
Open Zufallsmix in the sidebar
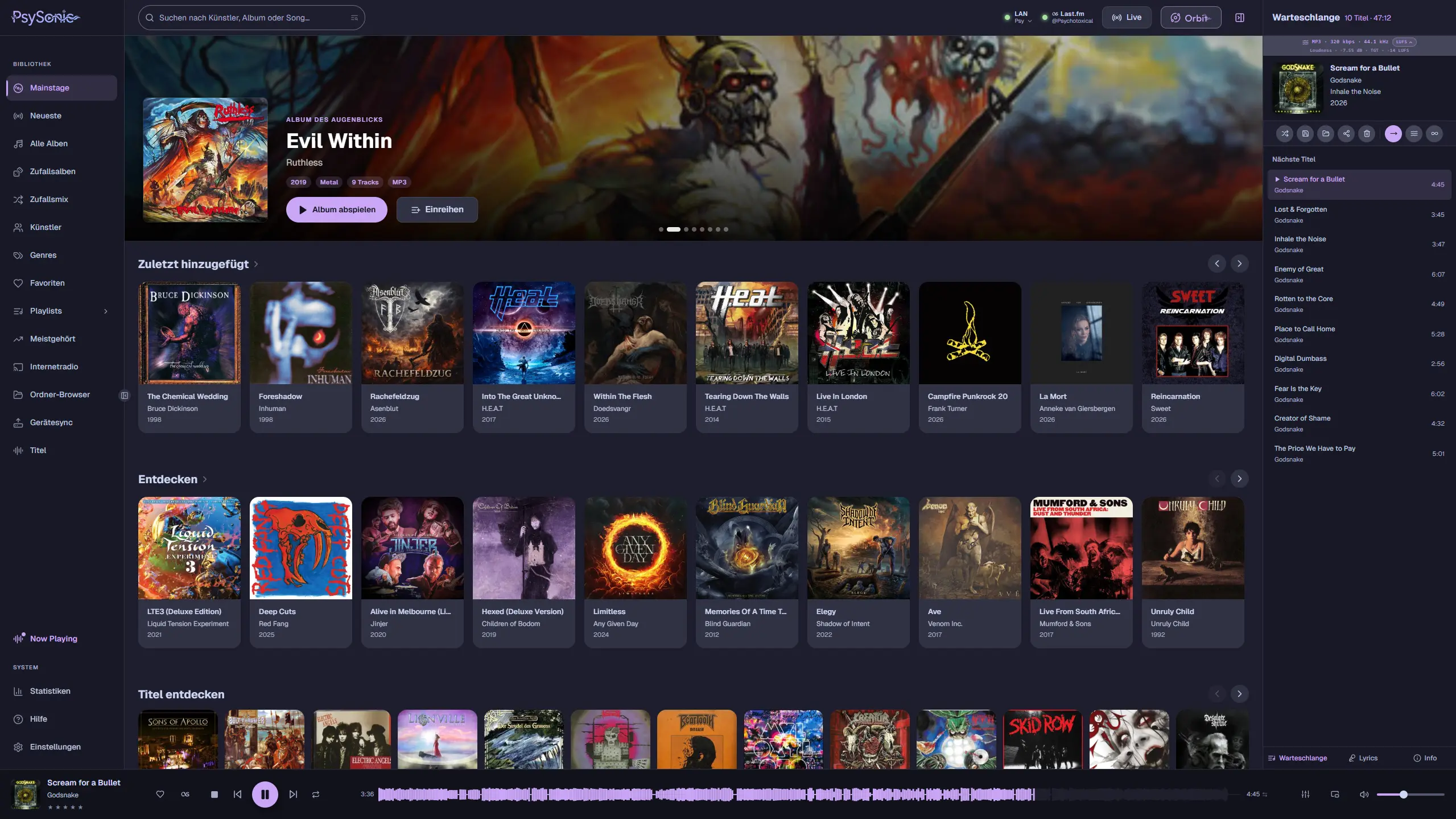point(61,200)
